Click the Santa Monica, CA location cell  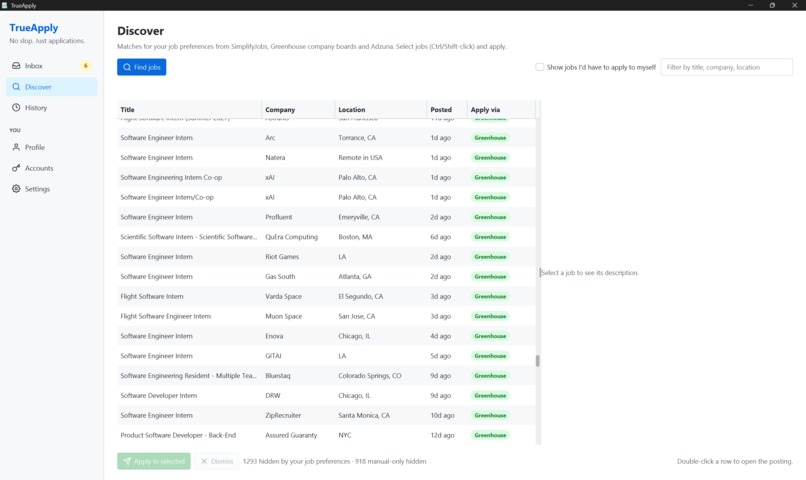[364, 415]
